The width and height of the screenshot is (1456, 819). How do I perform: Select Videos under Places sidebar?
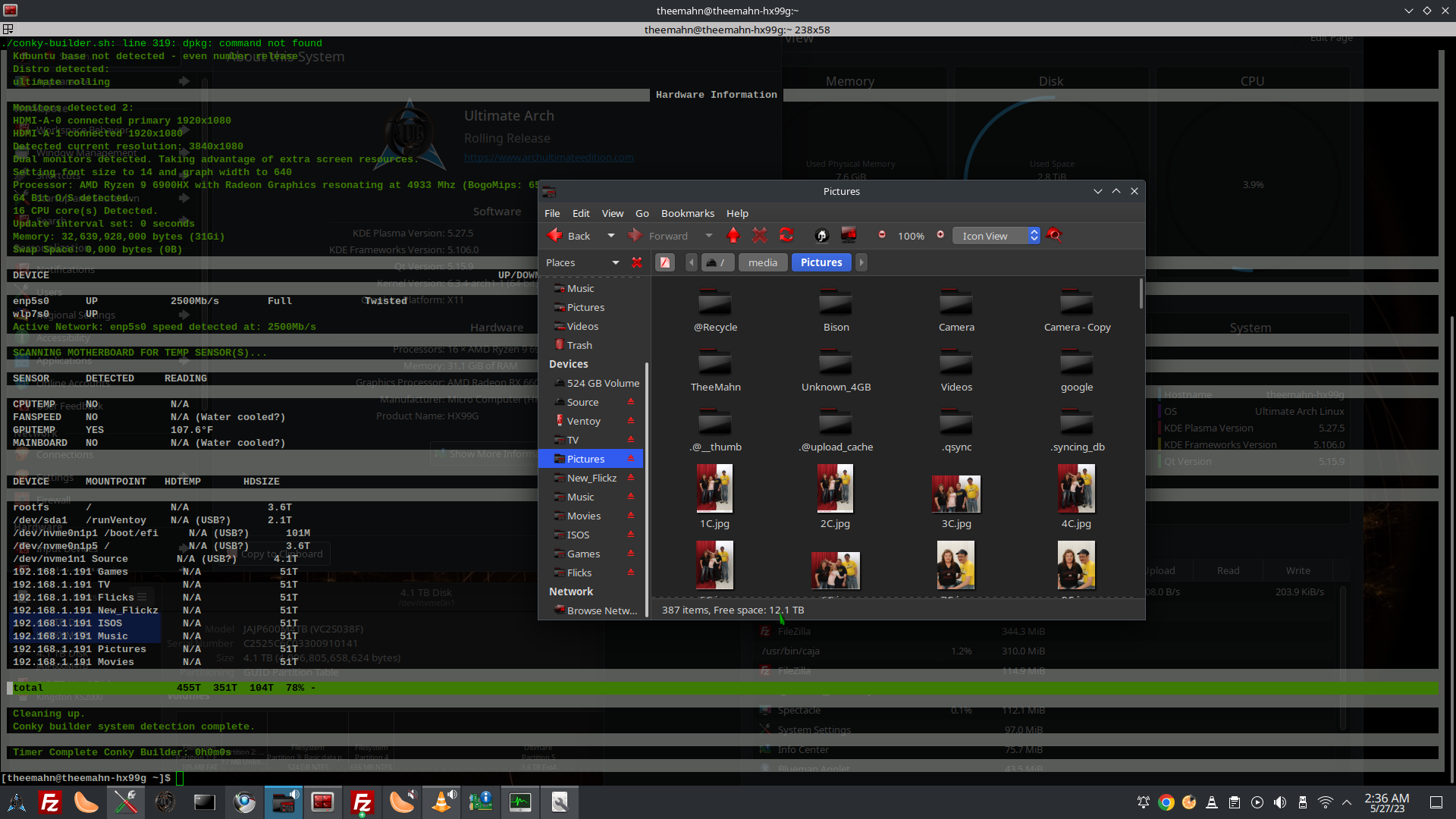pos(582,326)
